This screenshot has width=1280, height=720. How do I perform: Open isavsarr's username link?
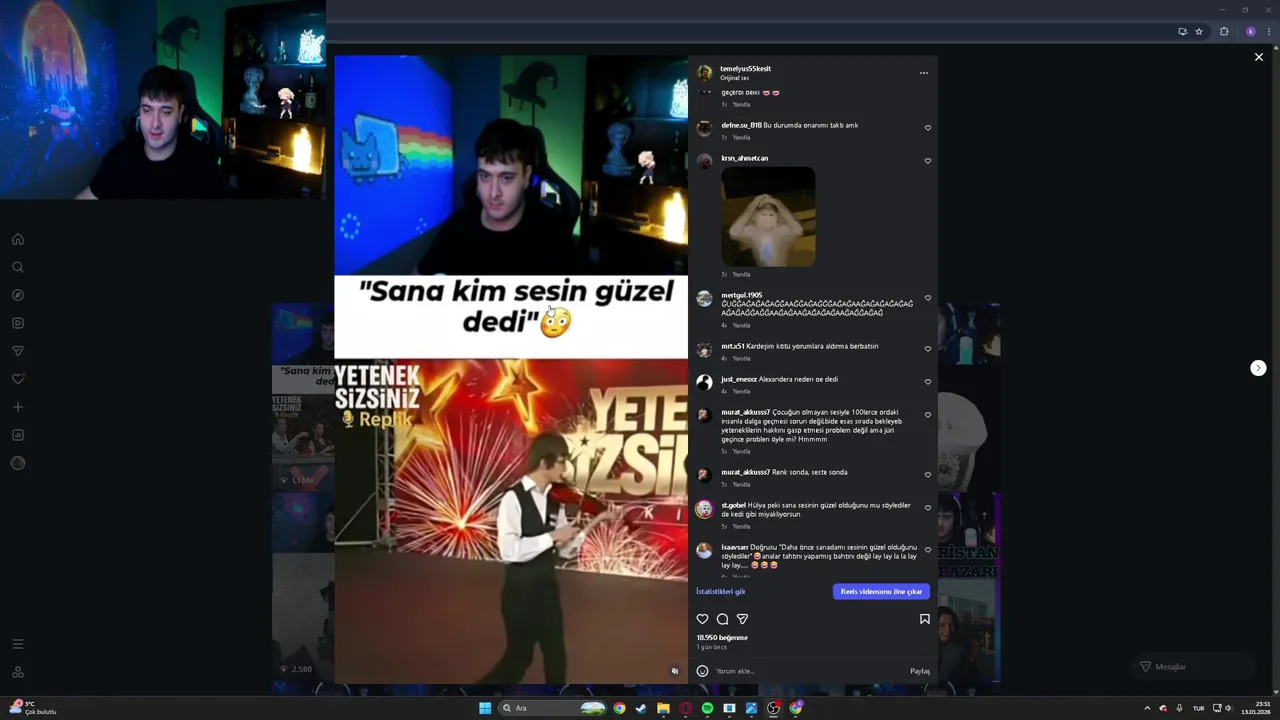coord(735,547)
